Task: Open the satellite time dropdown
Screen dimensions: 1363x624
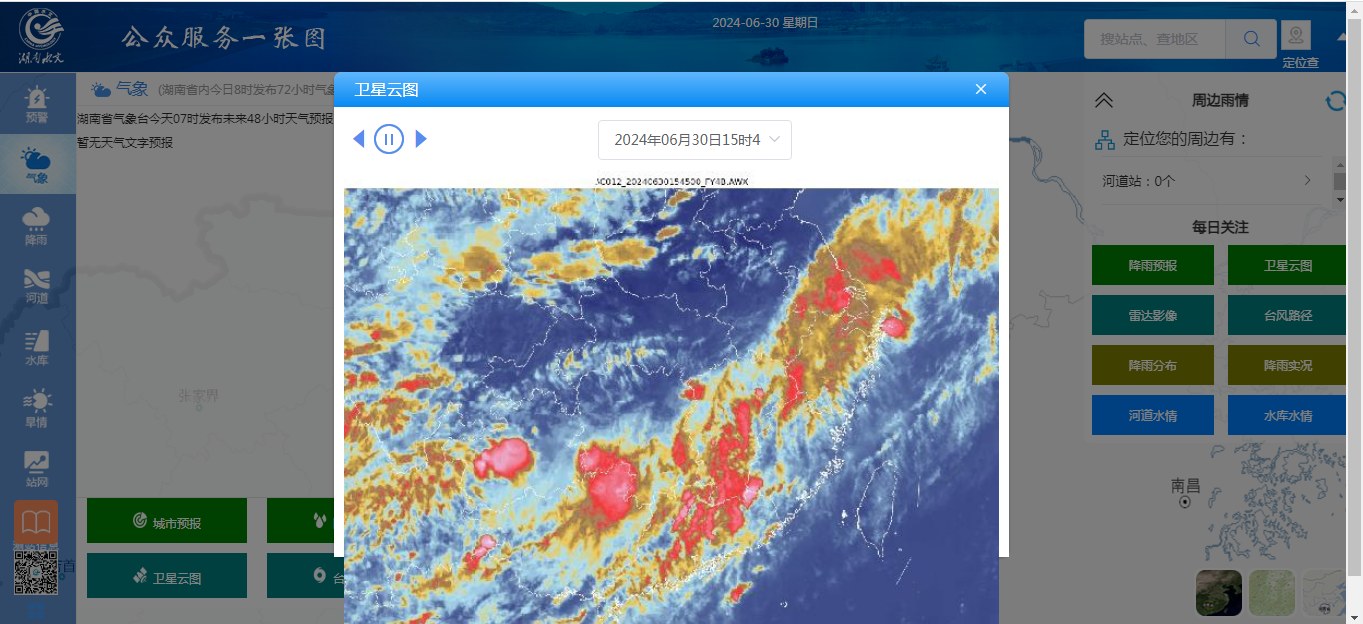Action: [x=695, y=140]
